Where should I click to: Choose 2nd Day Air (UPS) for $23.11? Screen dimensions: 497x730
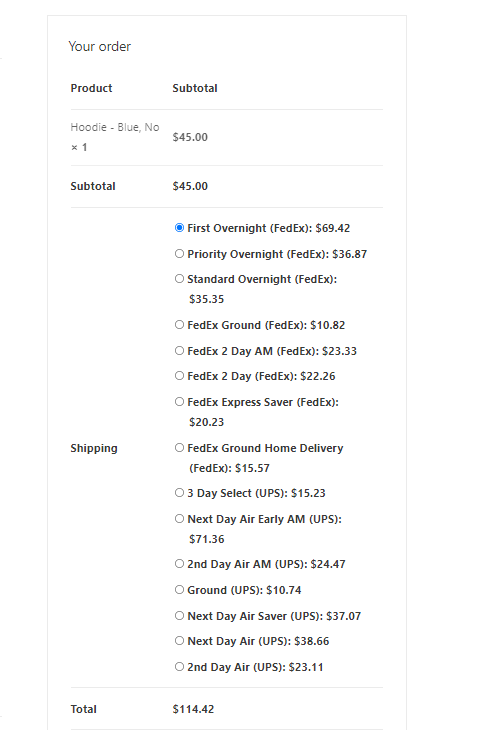(x=179, y=667)
